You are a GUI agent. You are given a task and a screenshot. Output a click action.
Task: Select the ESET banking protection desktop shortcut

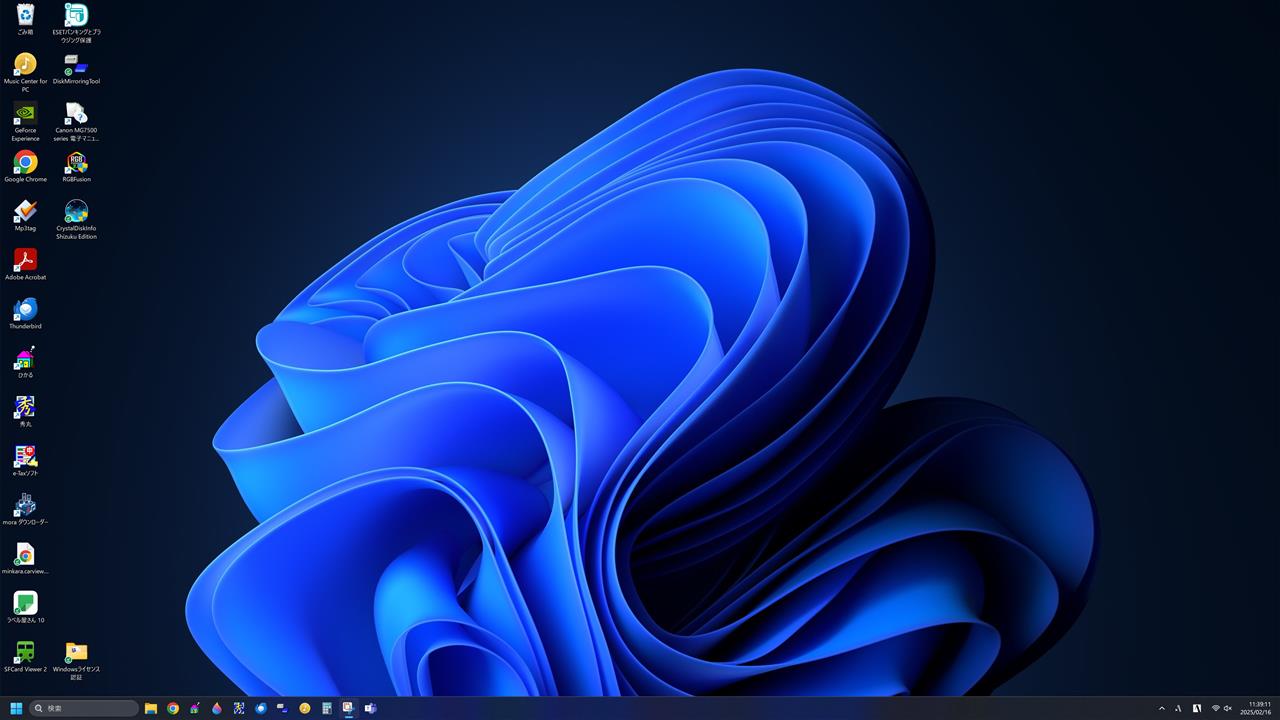point(76,23)
